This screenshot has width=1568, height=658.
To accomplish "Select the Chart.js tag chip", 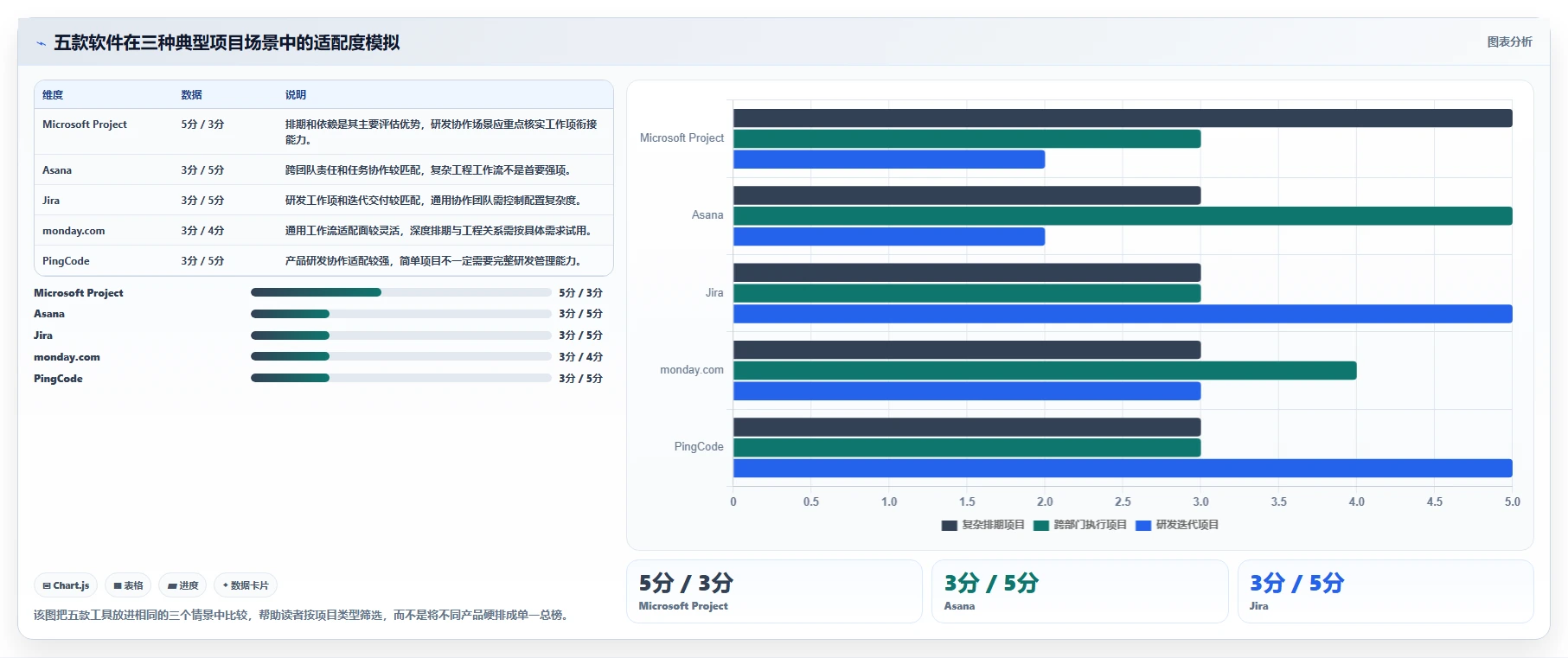I will coord(66,585).
